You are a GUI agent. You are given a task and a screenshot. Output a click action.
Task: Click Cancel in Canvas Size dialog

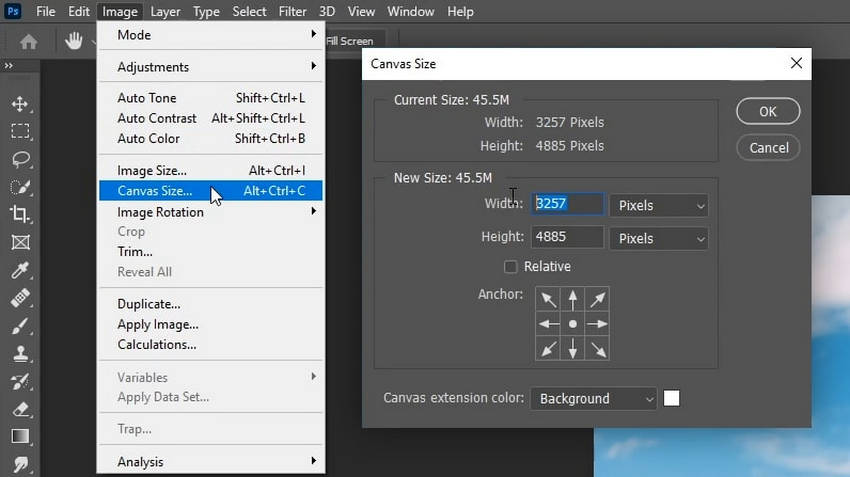[768, 147]
